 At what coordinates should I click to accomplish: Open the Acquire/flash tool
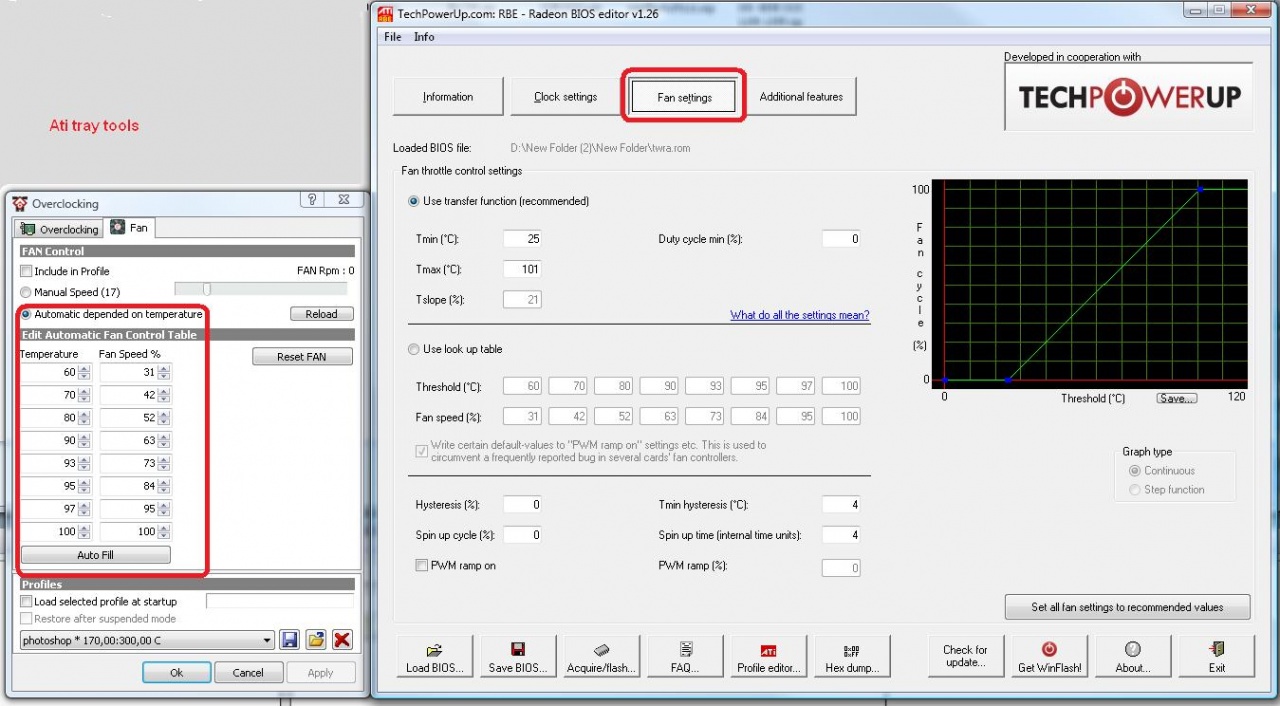[x=602, y=656]
